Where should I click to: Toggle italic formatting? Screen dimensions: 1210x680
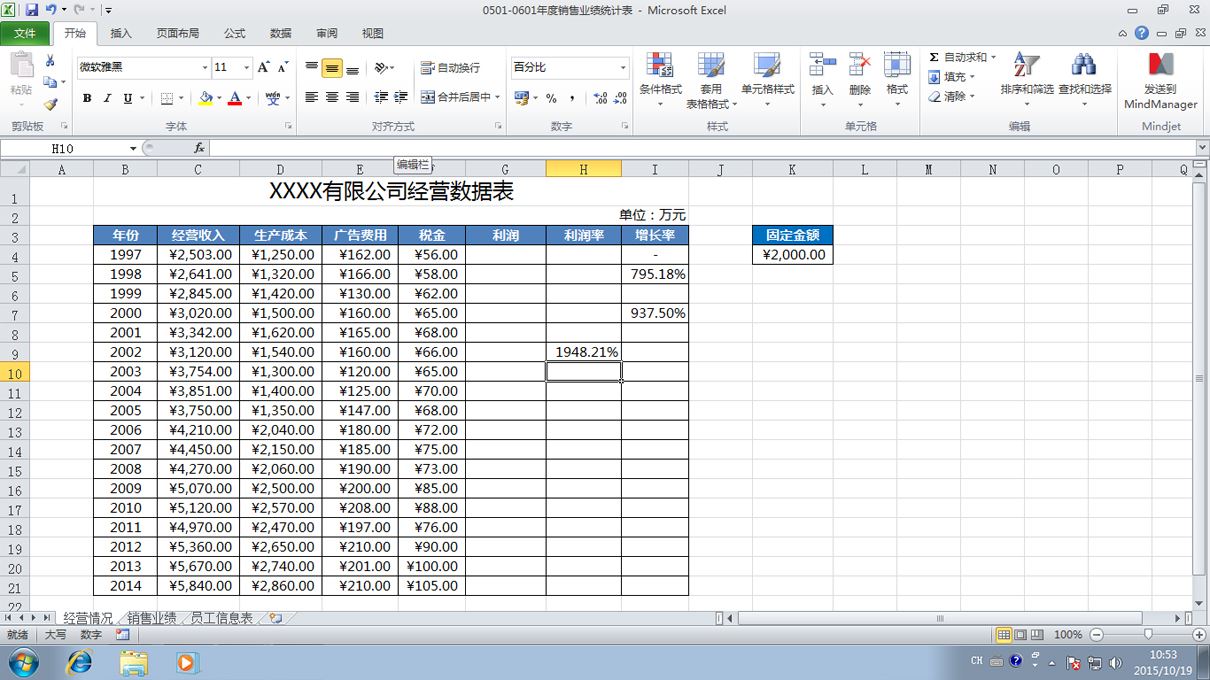click(107, 98)
